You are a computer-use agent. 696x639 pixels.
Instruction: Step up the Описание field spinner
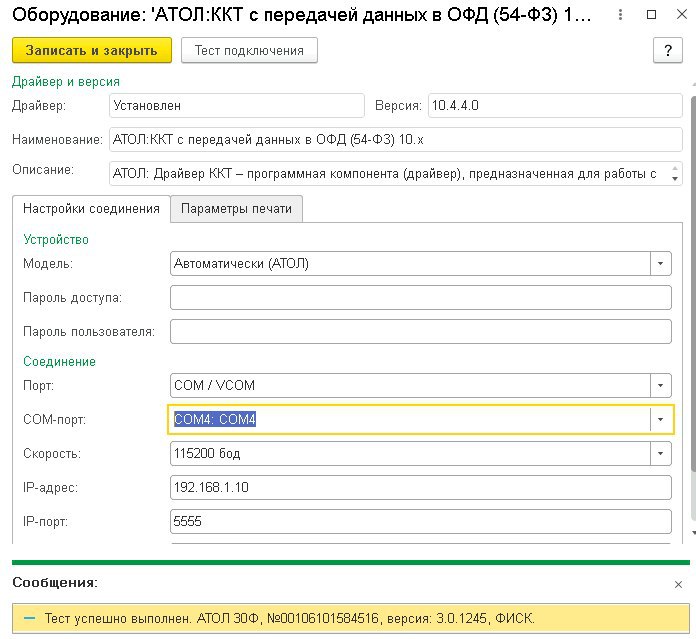pyautogui.click(x=675, y=169)
